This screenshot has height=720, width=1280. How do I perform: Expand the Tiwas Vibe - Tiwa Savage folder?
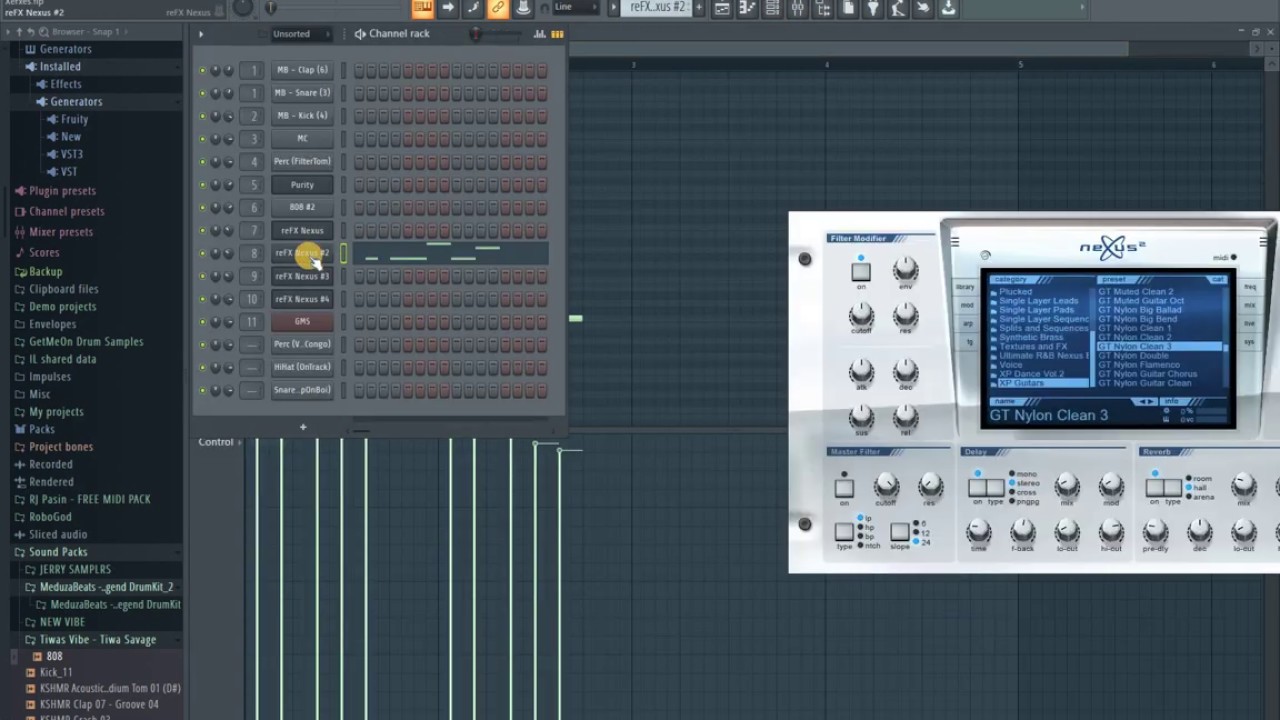pyautogui.click(x=97, y=640)
